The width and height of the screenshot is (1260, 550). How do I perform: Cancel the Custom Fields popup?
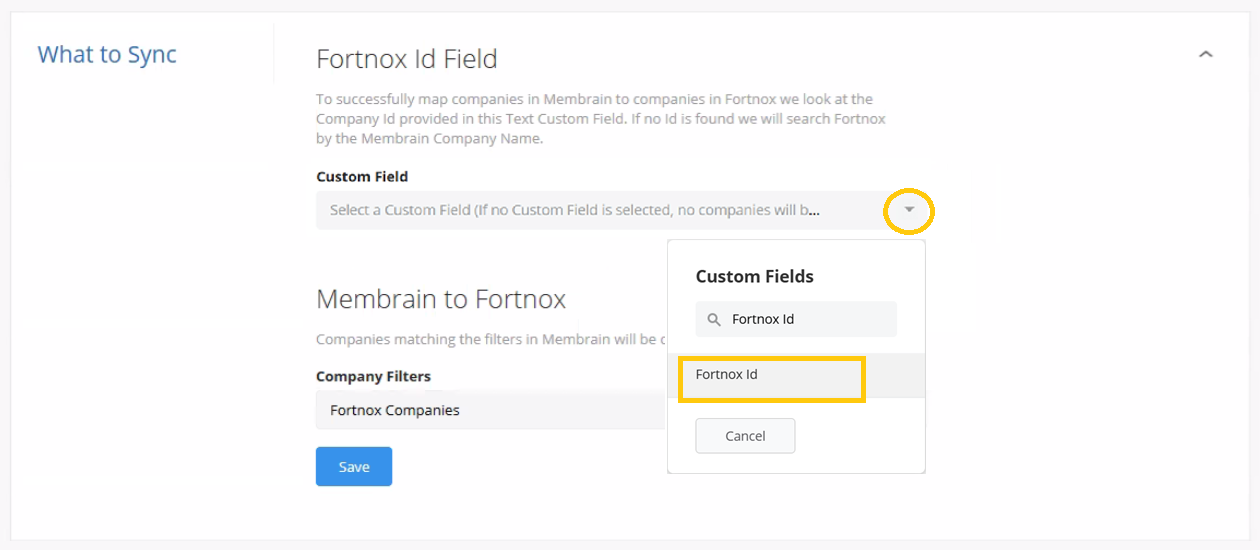pyautogui.click(x=745, y=436)
